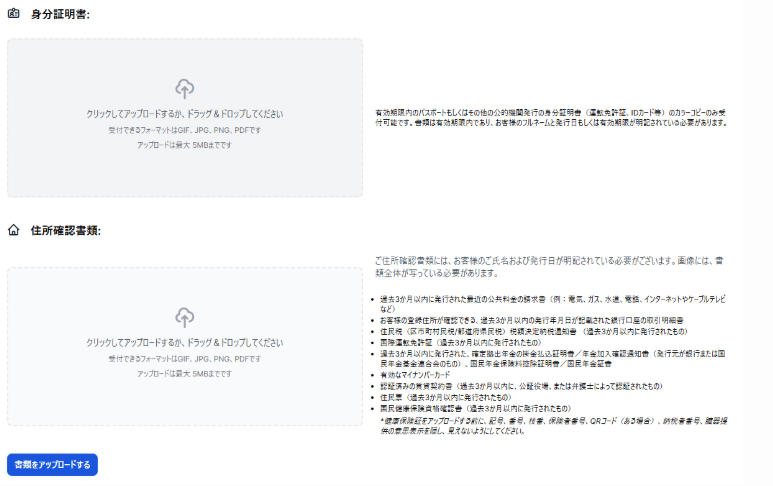Select the 住所確認書類 section heading
The image size is (773, 486).
(x=65, y=231)
